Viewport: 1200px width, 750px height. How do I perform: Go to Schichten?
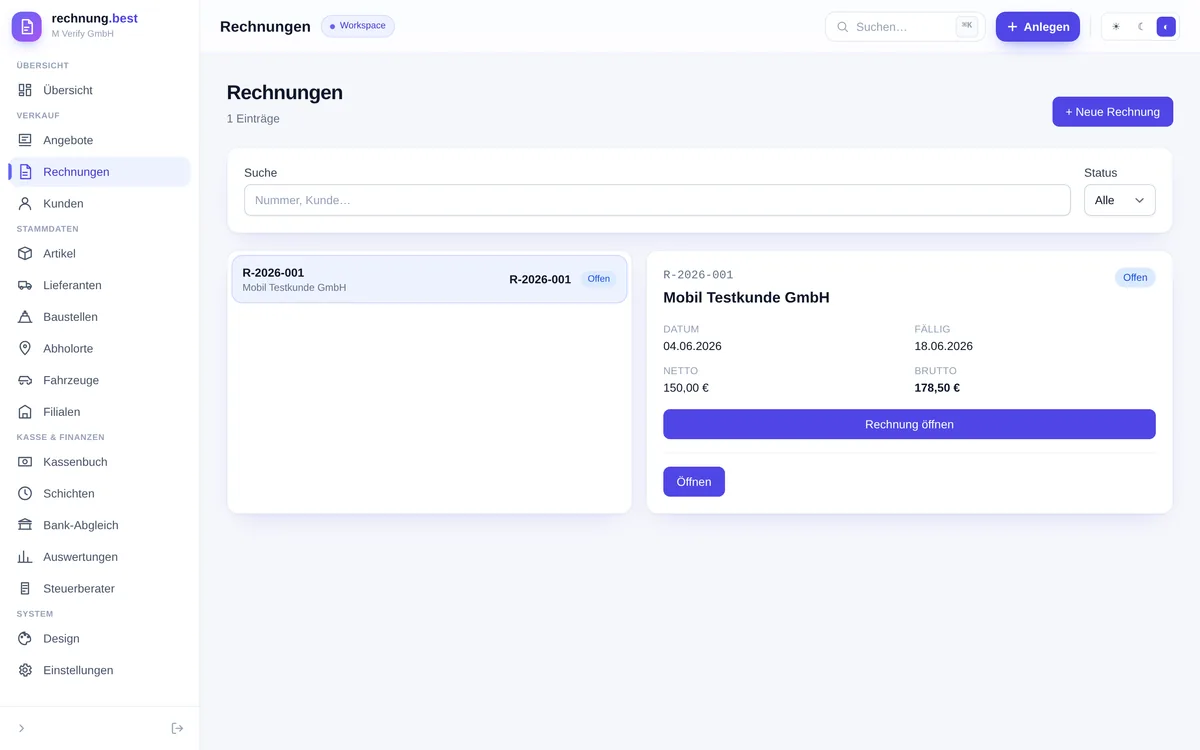tap(99, 493)
